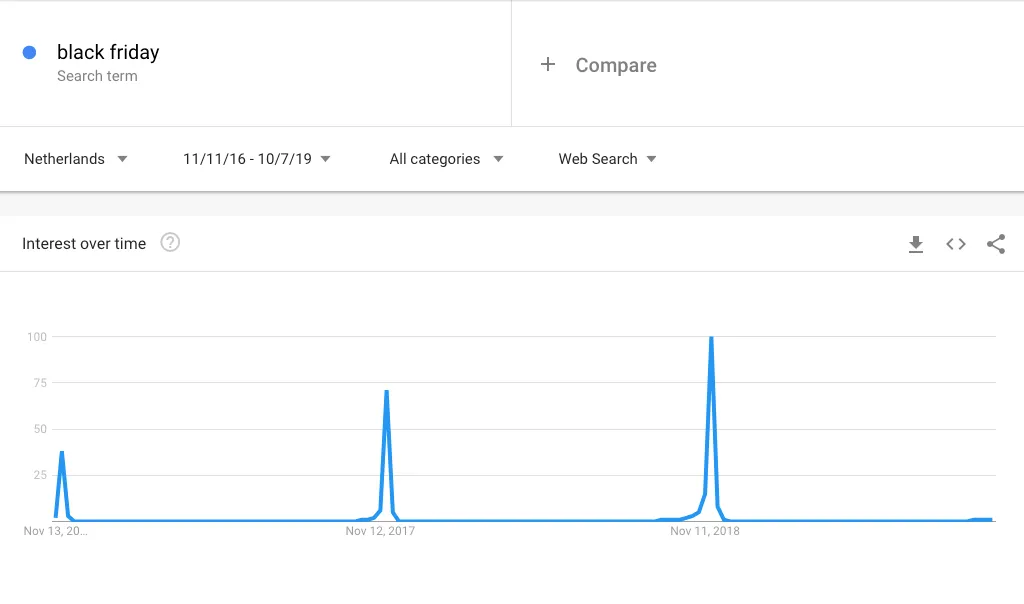This screenshot has height=604, width=1024.
Task: Download the interest over time data
Action: click(x=916, y=244)
